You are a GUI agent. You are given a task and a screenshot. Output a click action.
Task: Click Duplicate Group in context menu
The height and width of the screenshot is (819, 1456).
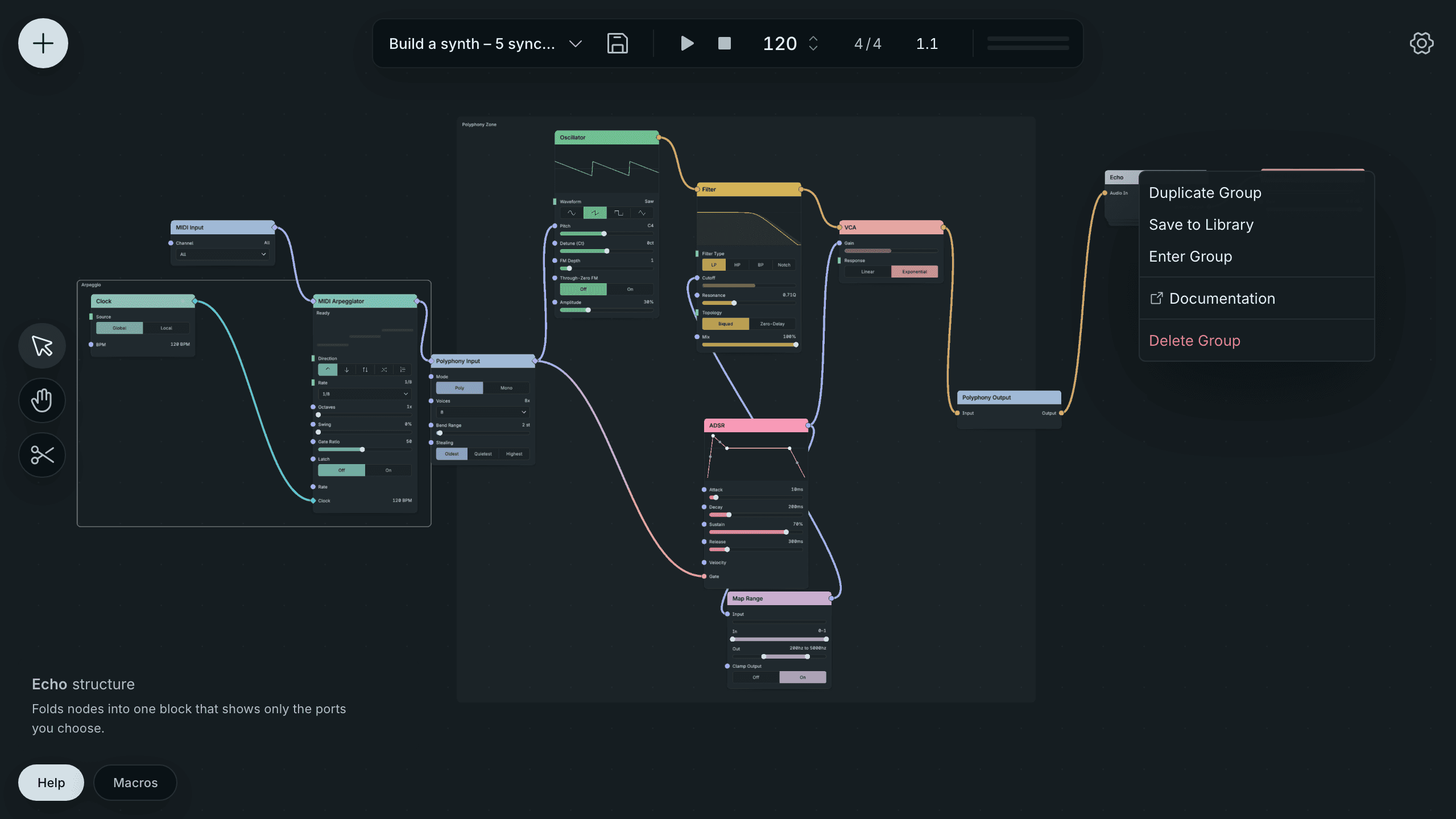click(x=1256, y=193)
